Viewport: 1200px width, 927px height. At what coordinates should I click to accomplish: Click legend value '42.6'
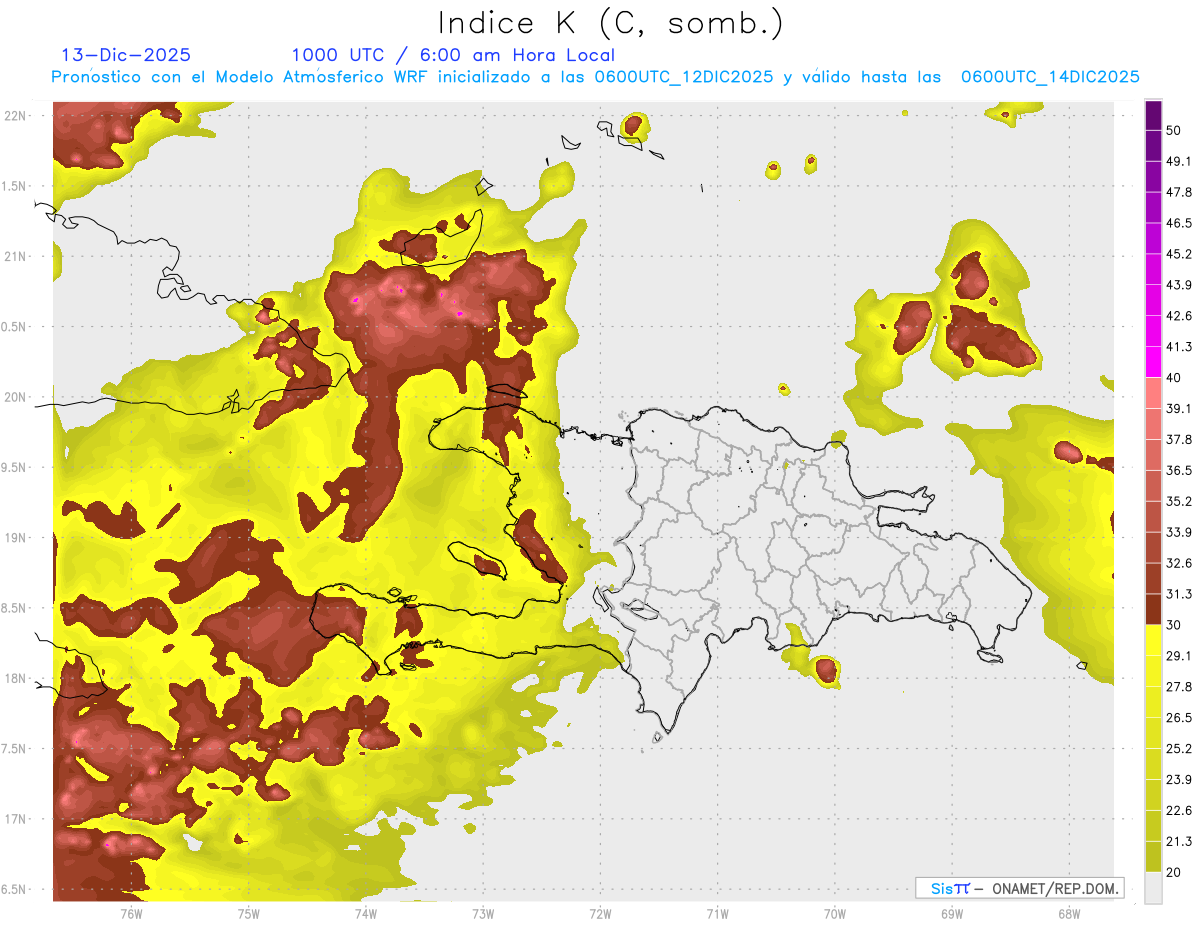pyautogui.click(x=1178, y=316)
